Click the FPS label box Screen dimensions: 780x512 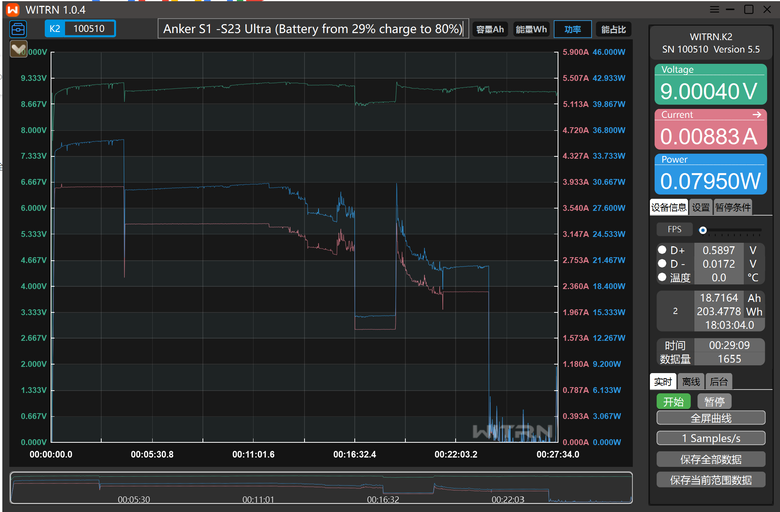coord(674,229)
